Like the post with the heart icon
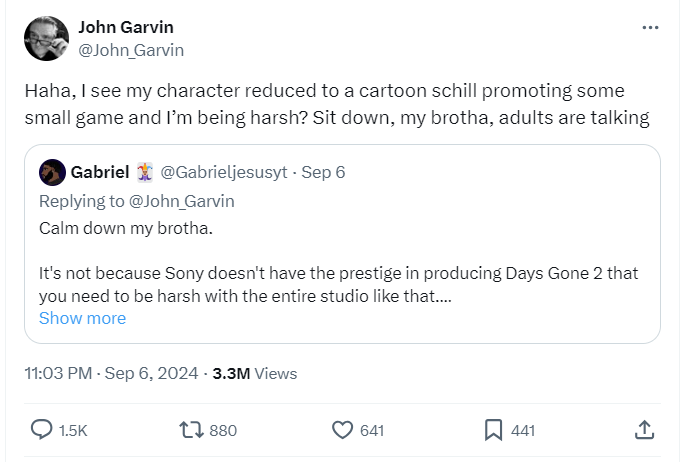Image resolution: width=691 pixels, height=462 pixels. pos(343,430)
